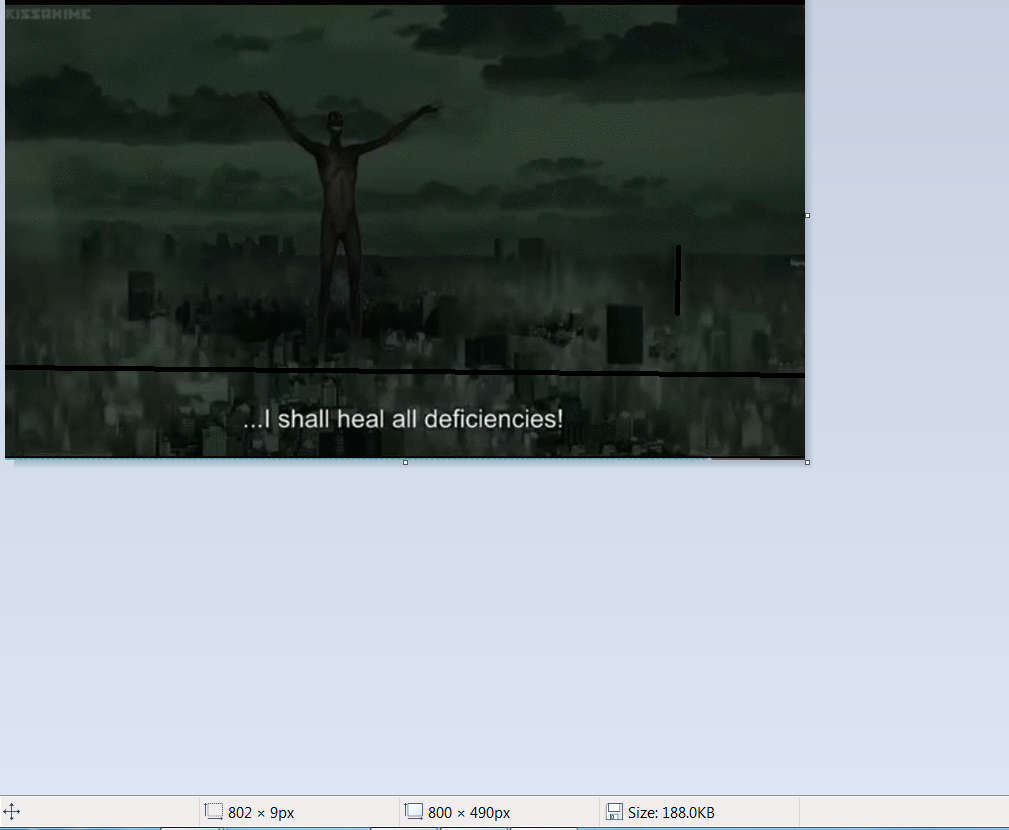Click the canvas bottom-center resize handle

(x=405, y=462)
